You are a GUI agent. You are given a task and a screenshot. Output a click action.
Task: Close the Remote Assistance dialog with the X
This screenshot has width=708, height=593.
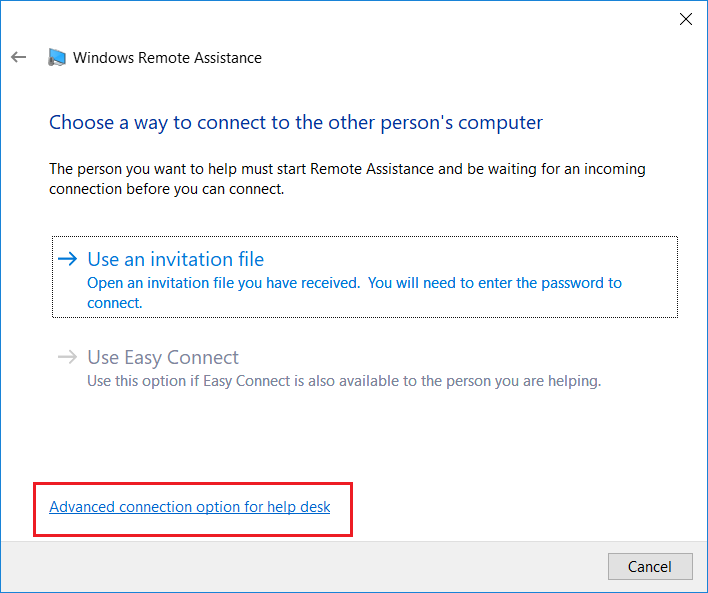[686, 19]
